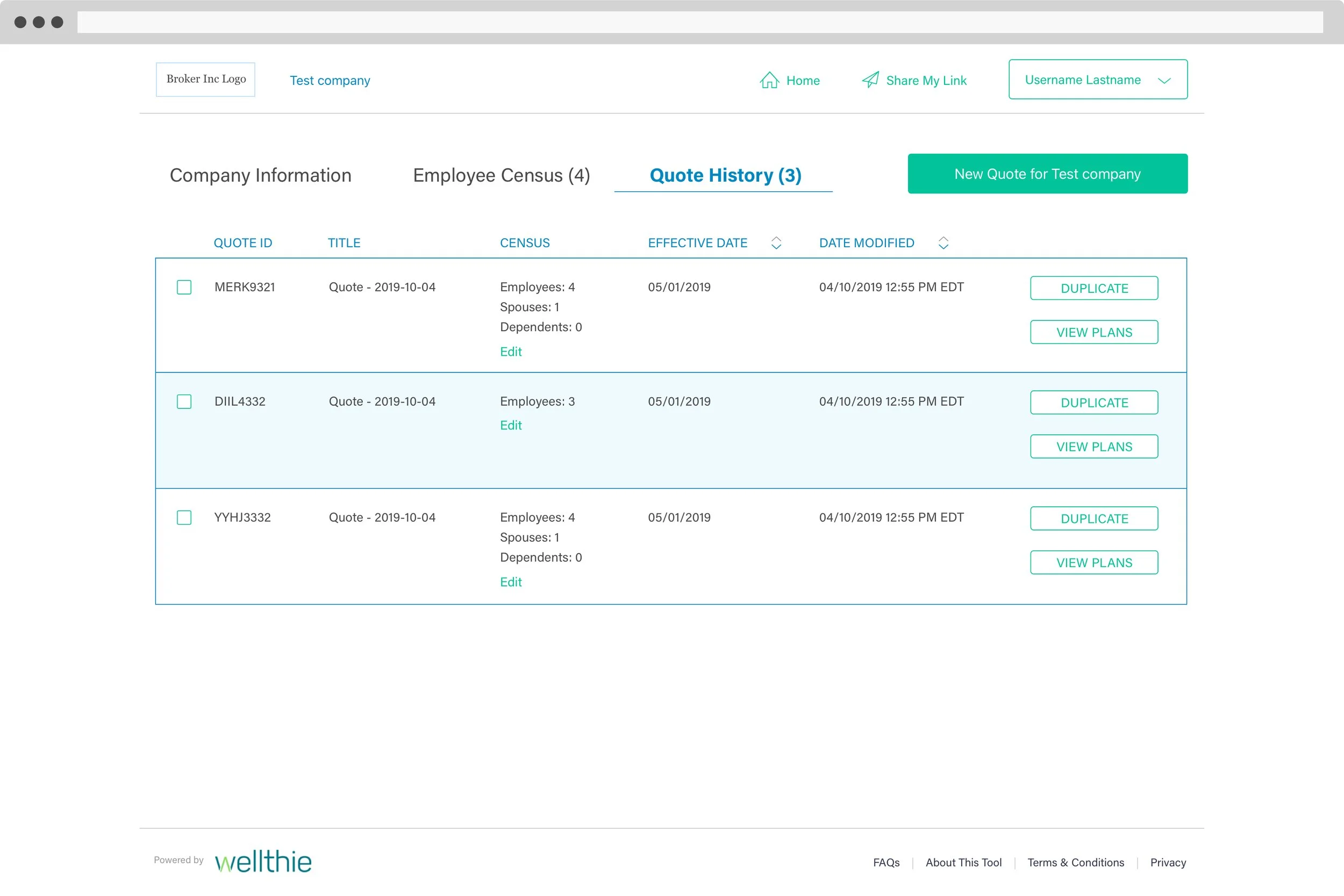Image resolution: width=1344 pixels, height=896 pixels.
Task: Click the Share My Link paper-plane icon
Action: click(870, 80)
